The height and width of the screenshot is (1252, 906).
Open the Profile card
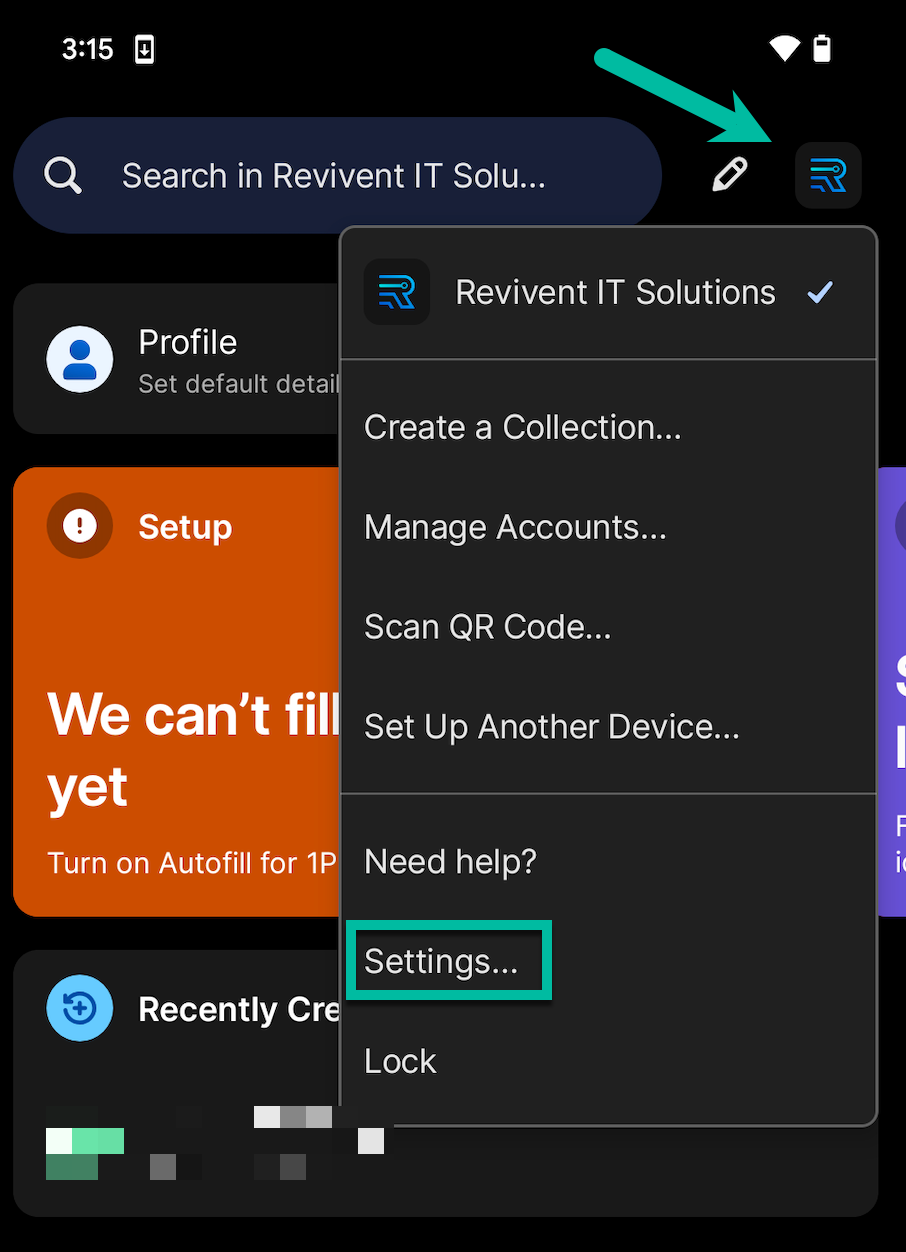coord(177,359)
